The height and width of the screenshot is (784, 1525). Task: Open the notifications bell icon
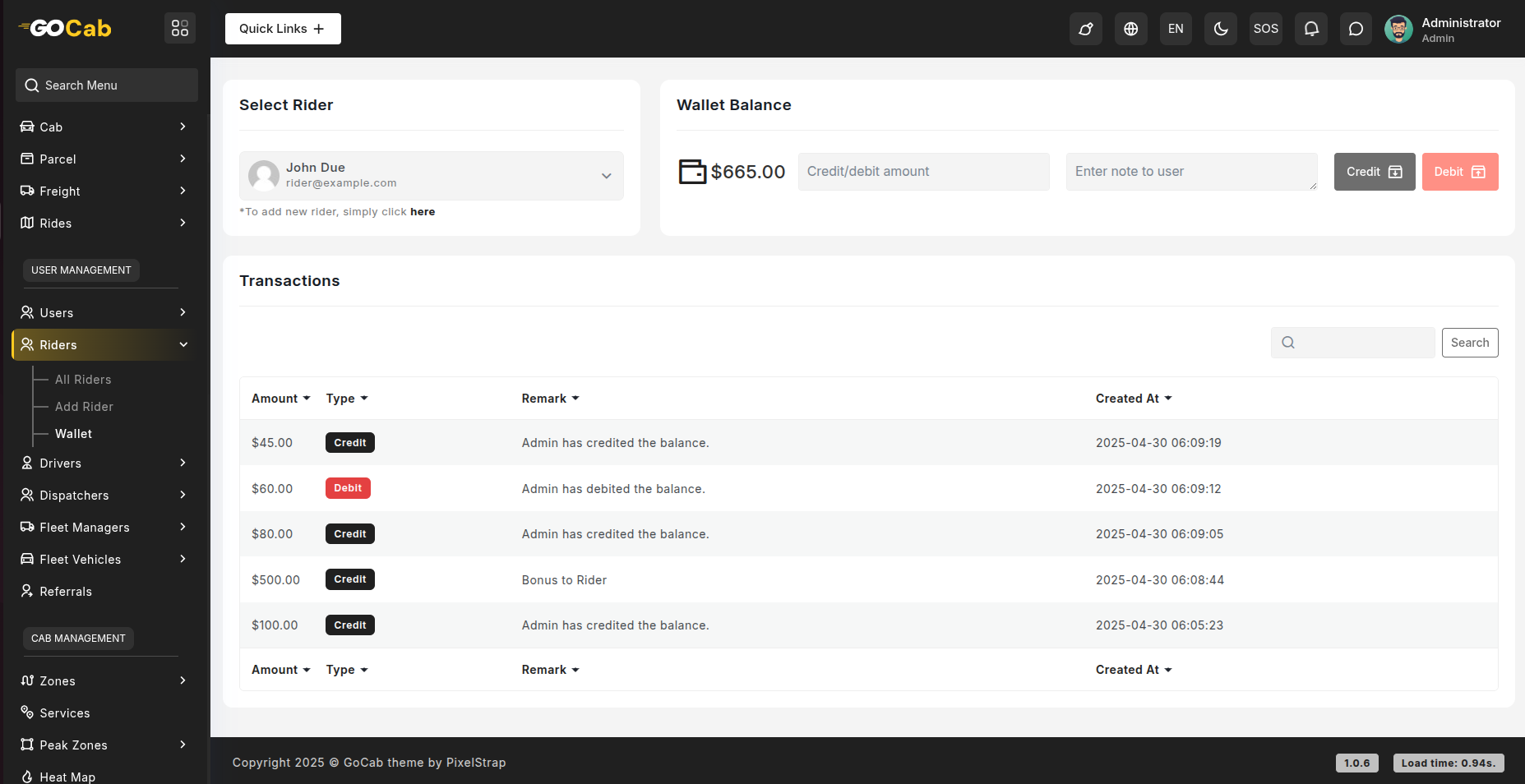(x=1311, y=29)
